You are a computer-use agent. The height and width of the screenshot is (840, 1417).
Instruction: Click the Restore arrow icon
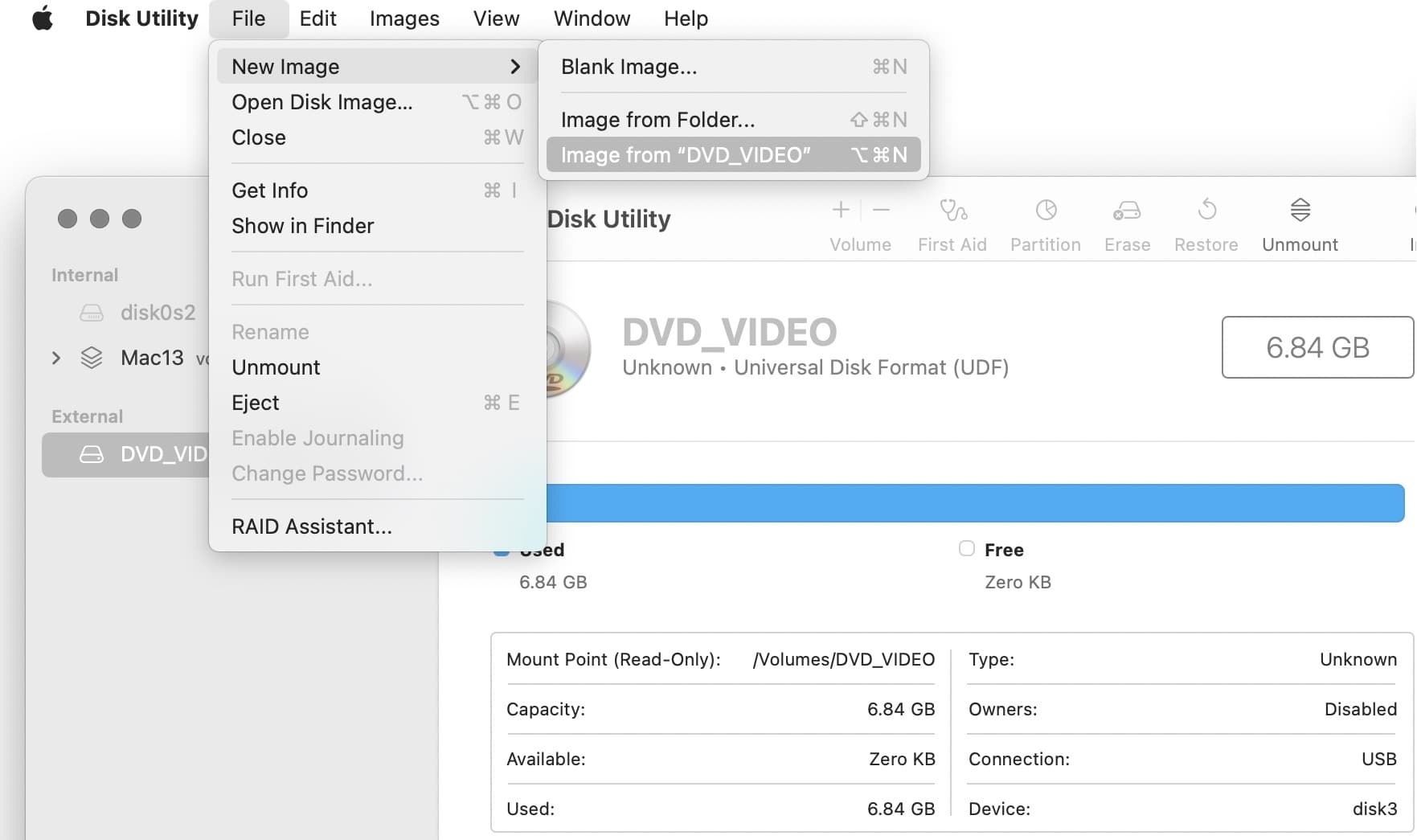pyautogui.click(x=1206, y=211)
